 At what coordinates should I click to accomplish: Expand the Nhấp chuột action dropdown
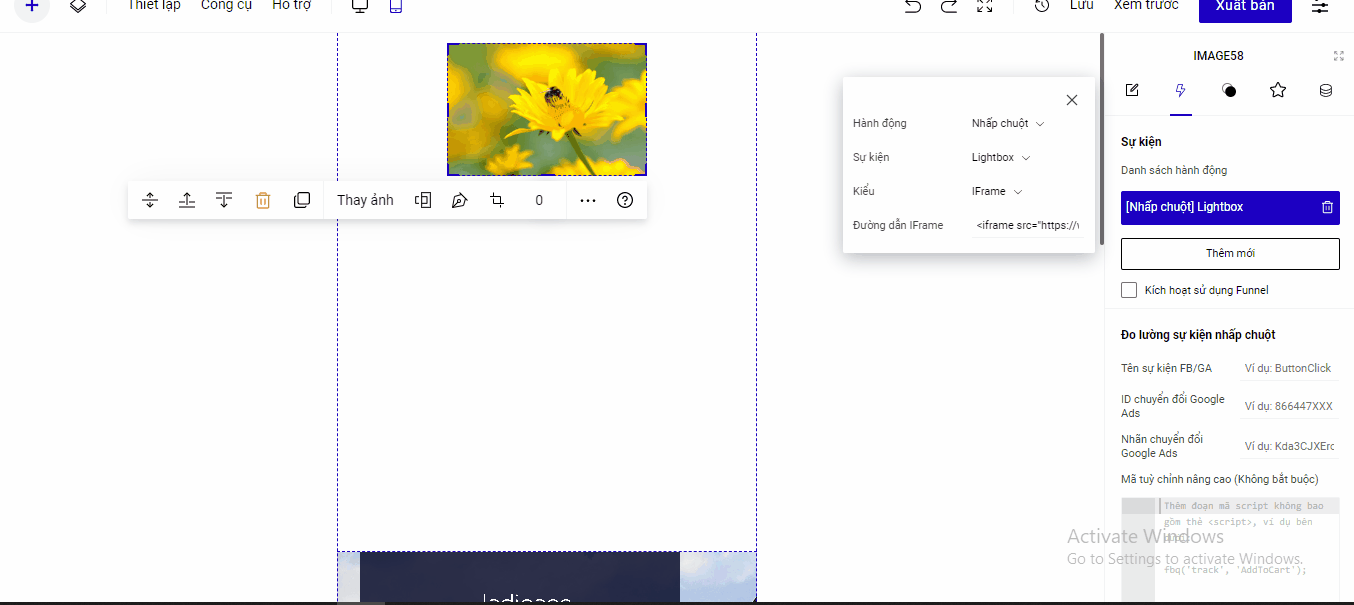1008,124
